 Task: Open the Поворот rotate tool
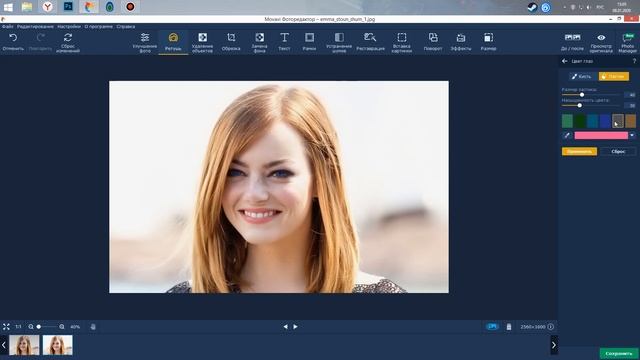[x=433, y=42]
